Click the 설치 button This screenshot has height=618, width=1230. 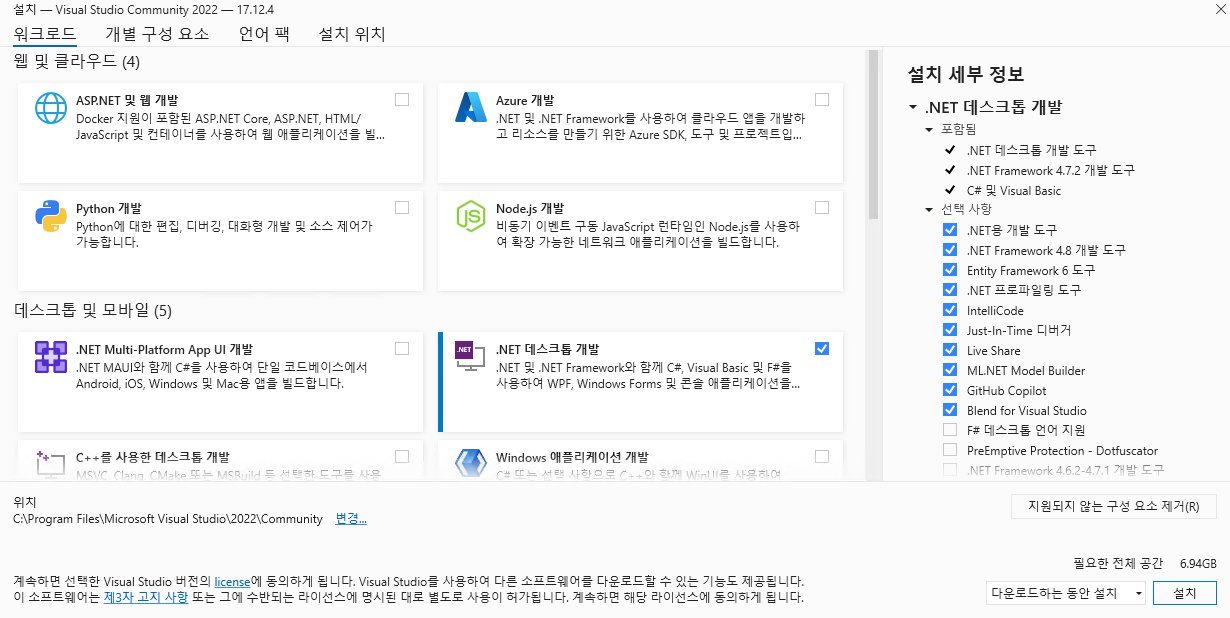(x=1184, y=592)
